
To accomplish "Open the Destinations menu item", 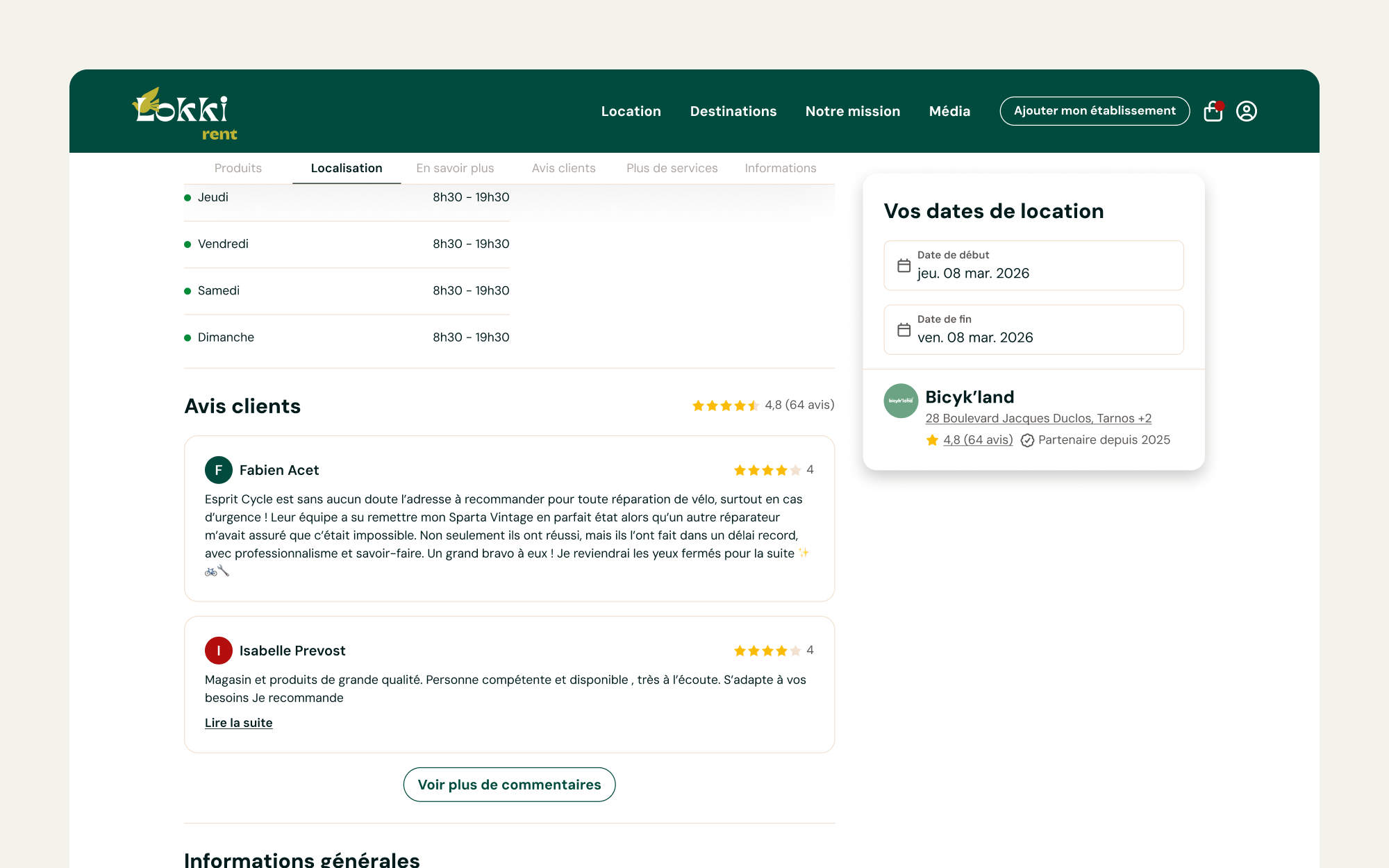I will pos(733,111).
